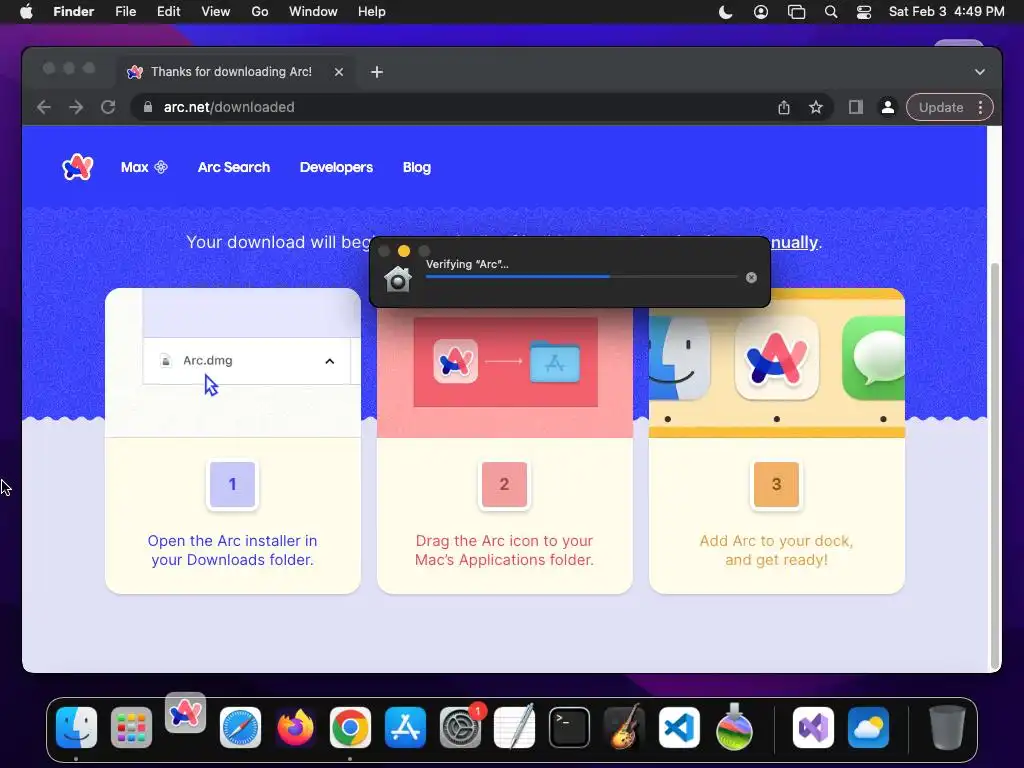Open the Trash in the Dock
Viewport: 1024px width, 768px height.
coord(947,727)
